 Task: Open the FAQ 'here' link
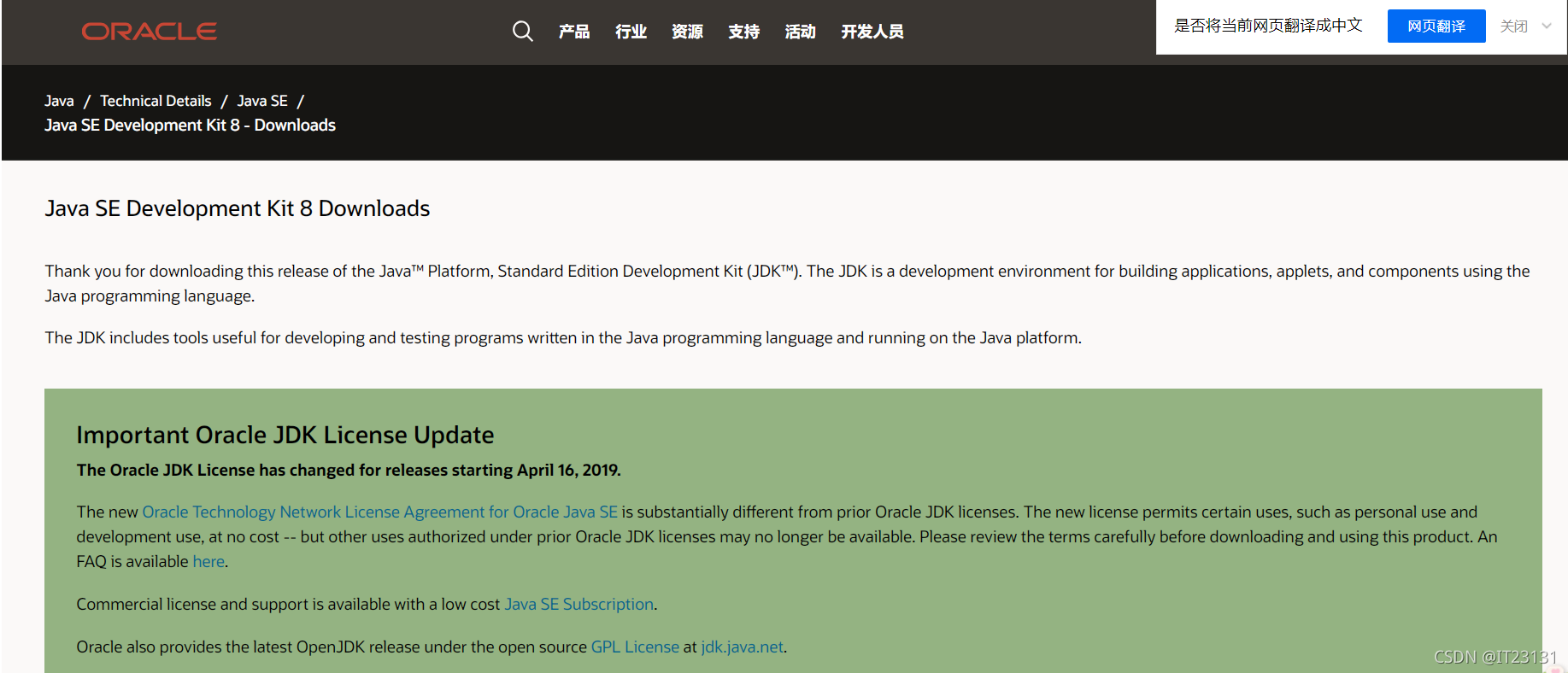coord(208,561)
